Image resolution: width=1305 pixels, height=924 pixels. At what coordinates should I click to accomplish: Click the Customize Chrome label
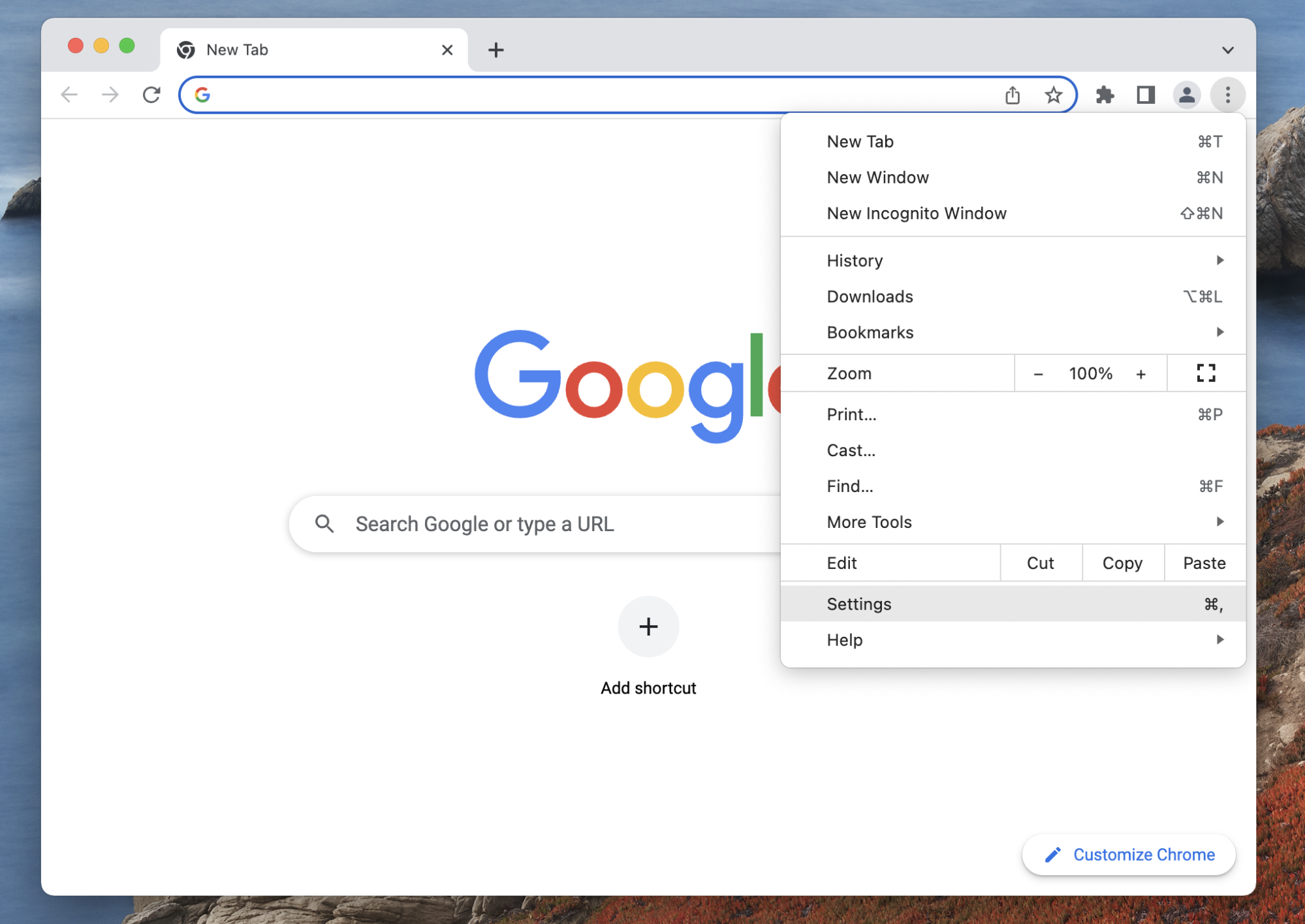tap(1144, 855)
